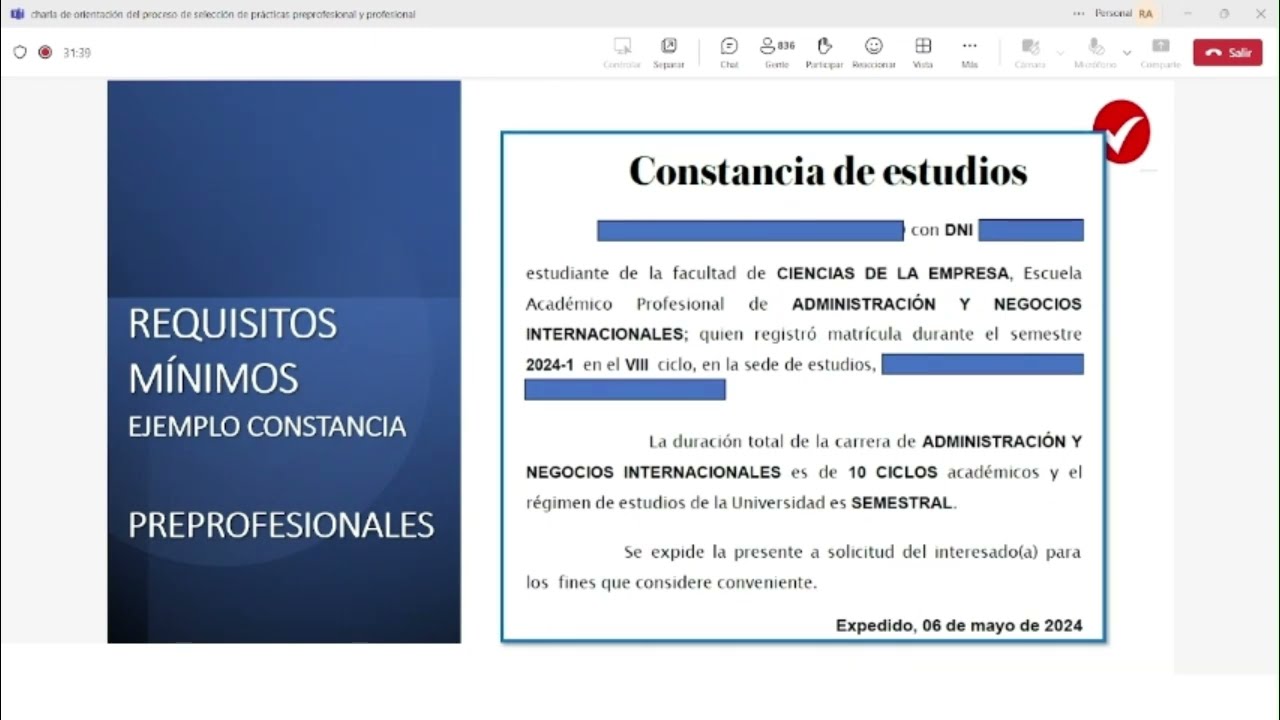Viewport: 1280px width, 720px height.
Task: Open the Más options menu
Action: pyautogui.click(x=969, y=51)
